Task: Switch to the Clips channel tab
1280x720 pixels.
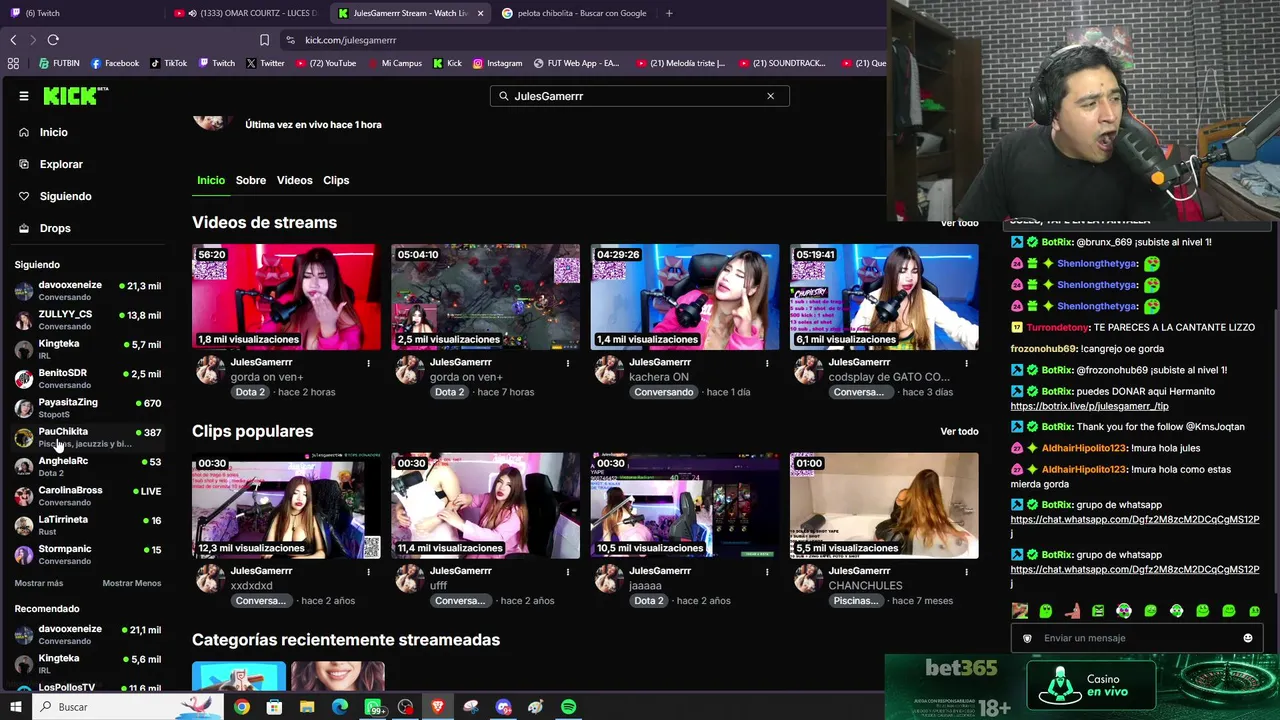Action: (x=336, y=180)
